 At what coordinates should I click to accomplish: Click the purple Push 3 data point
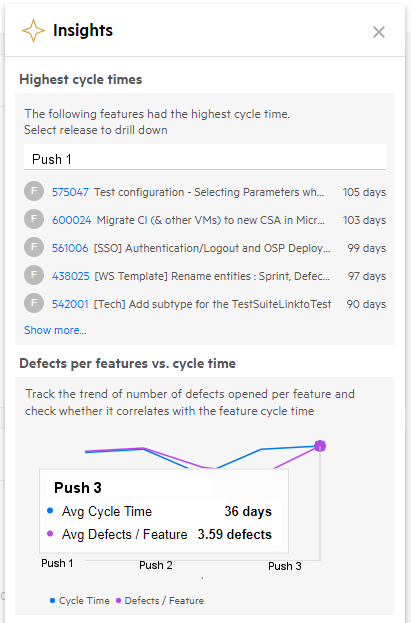[x=320, y=446]
